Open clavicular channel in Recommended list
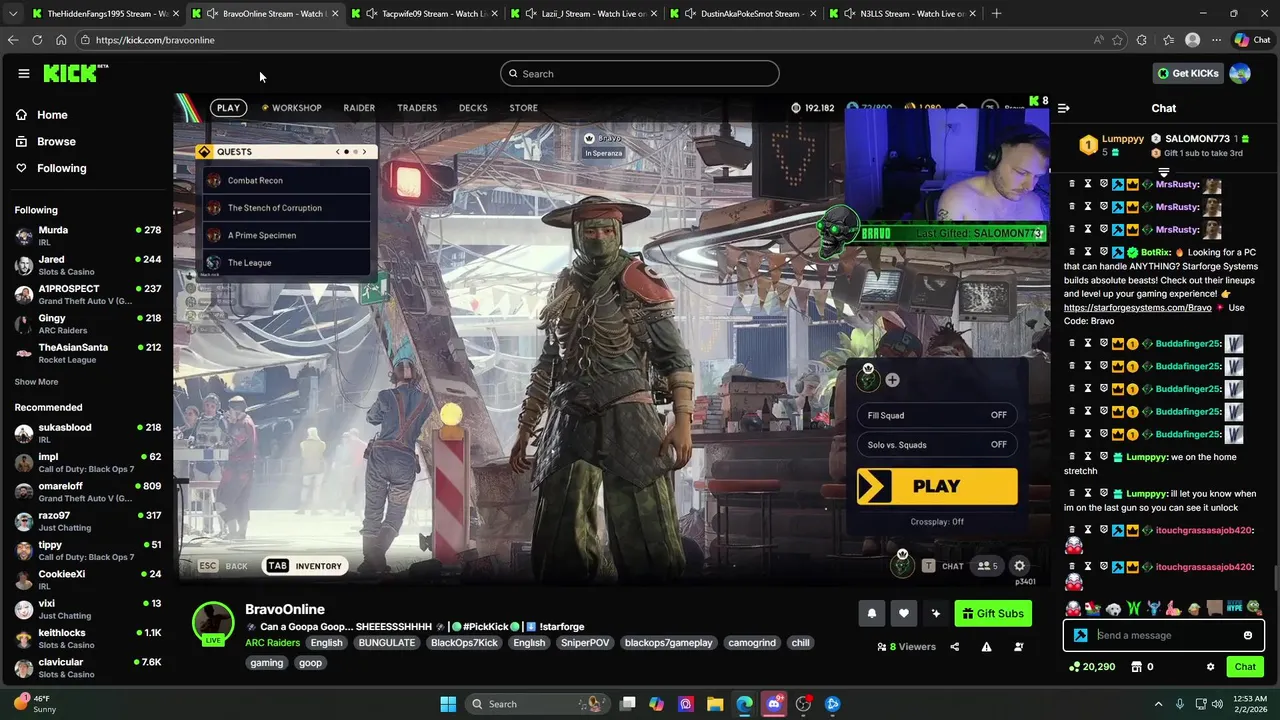Viewport: 1280px width, 720px height. [87, 668]
